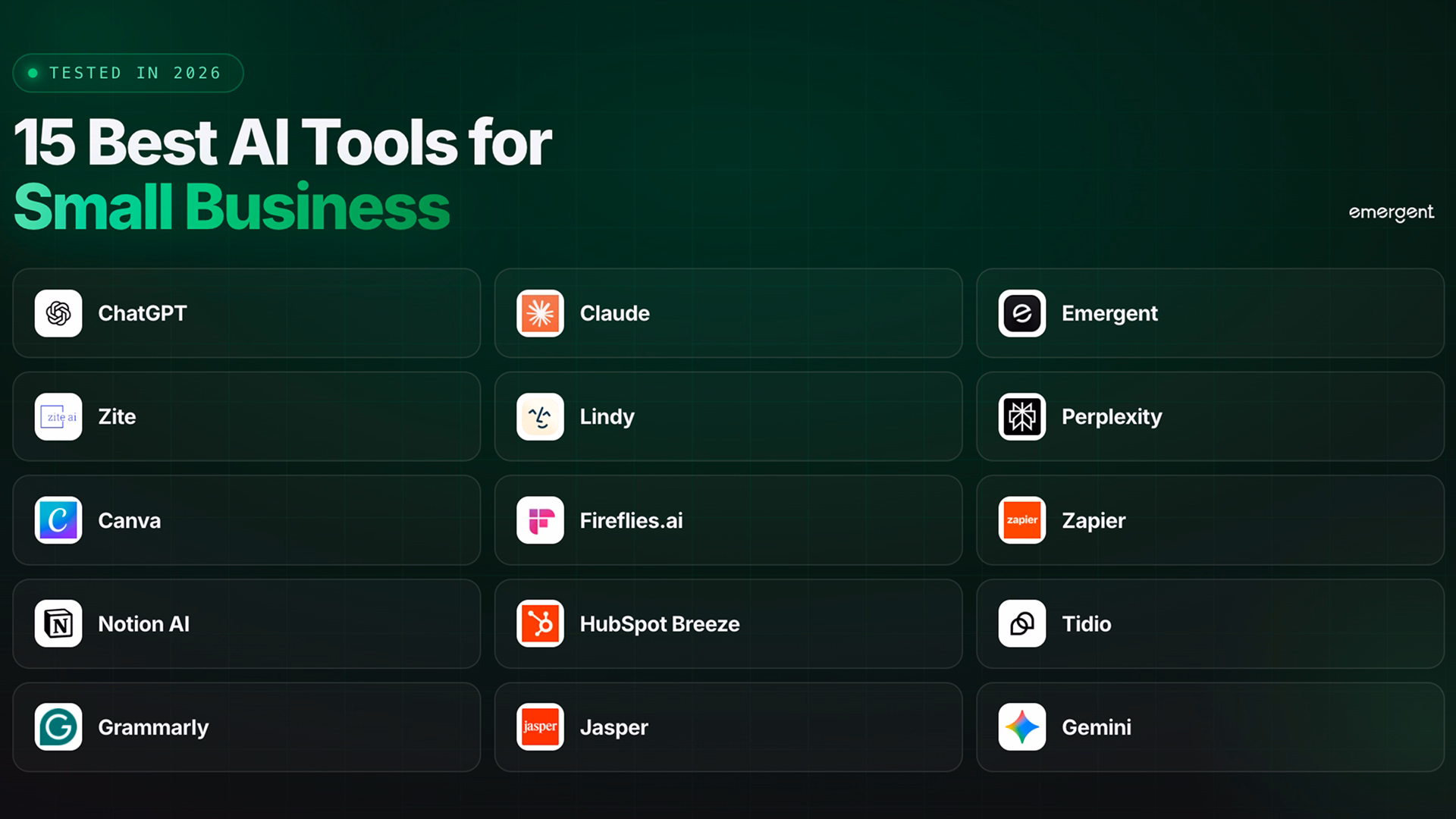
Task: Click the Canva logo icon
Action: click(58, 520)
